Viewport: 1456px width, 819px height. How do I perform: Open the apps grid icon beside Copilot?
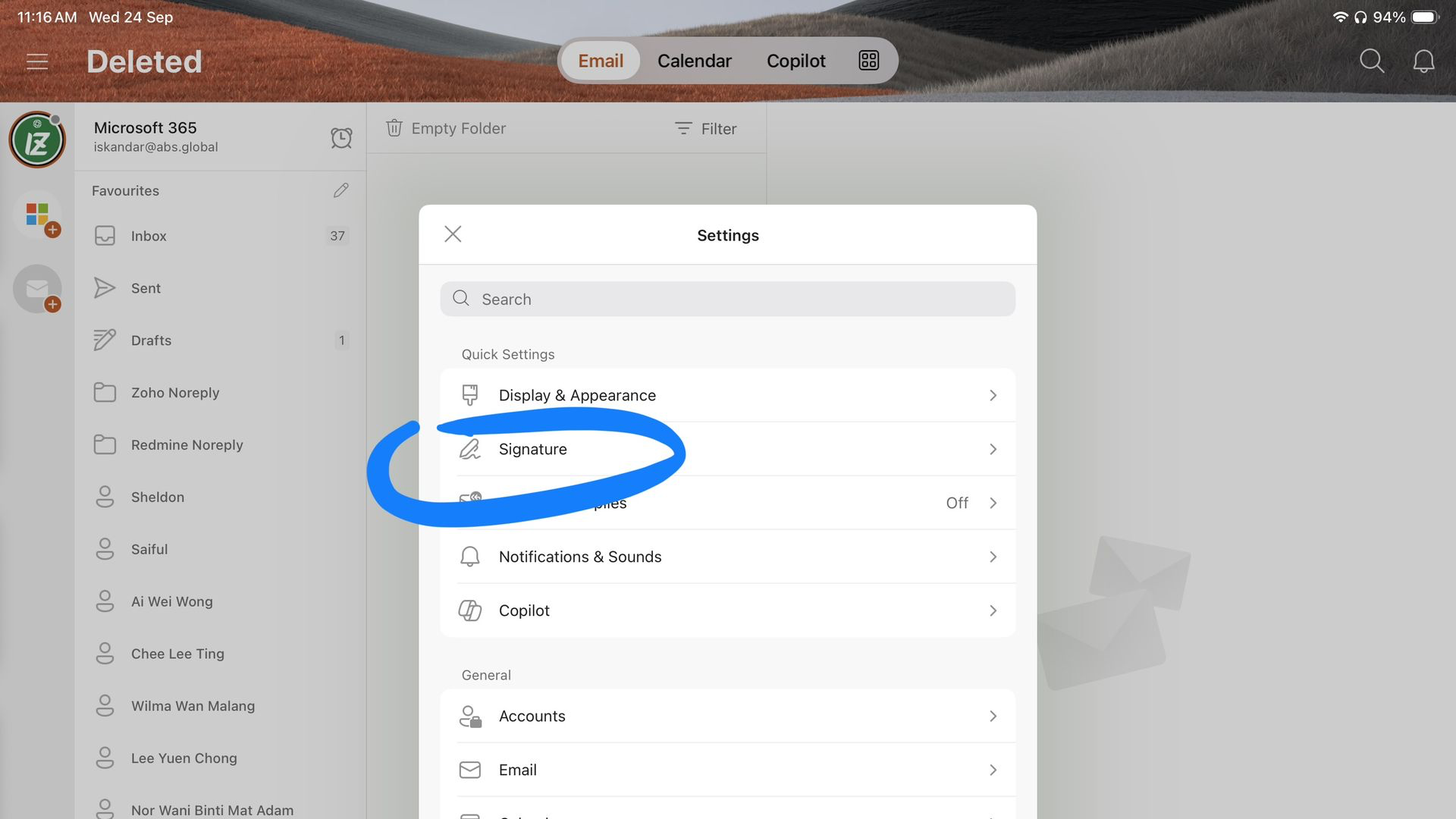point(868,61)
